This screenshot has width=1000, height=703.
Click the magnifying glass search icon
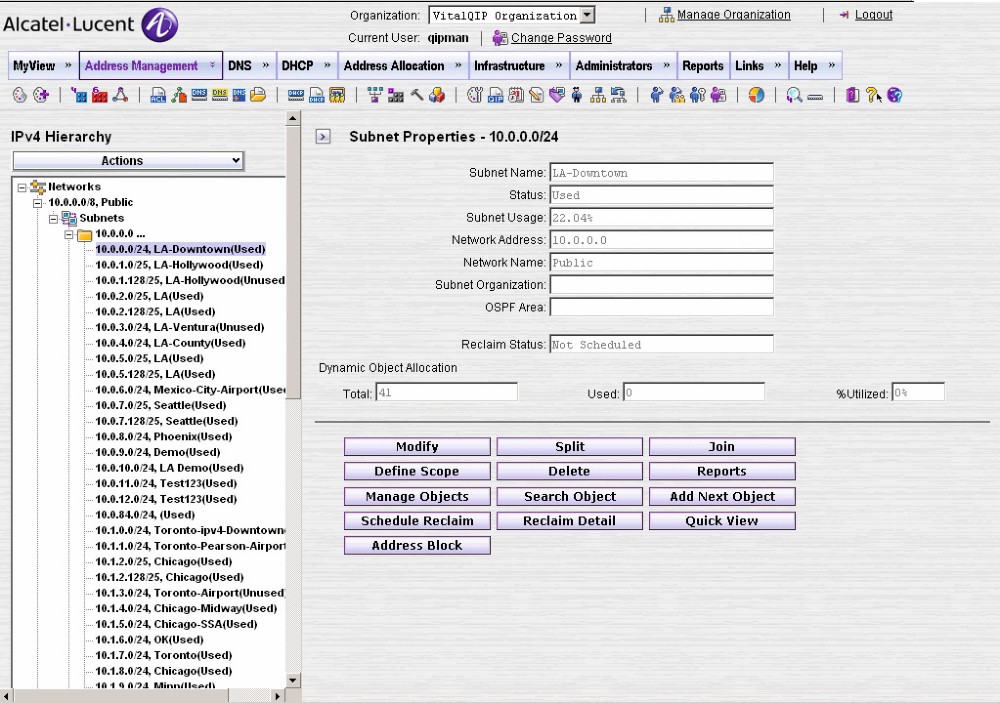pyautogui.click(x=794, y=96)
